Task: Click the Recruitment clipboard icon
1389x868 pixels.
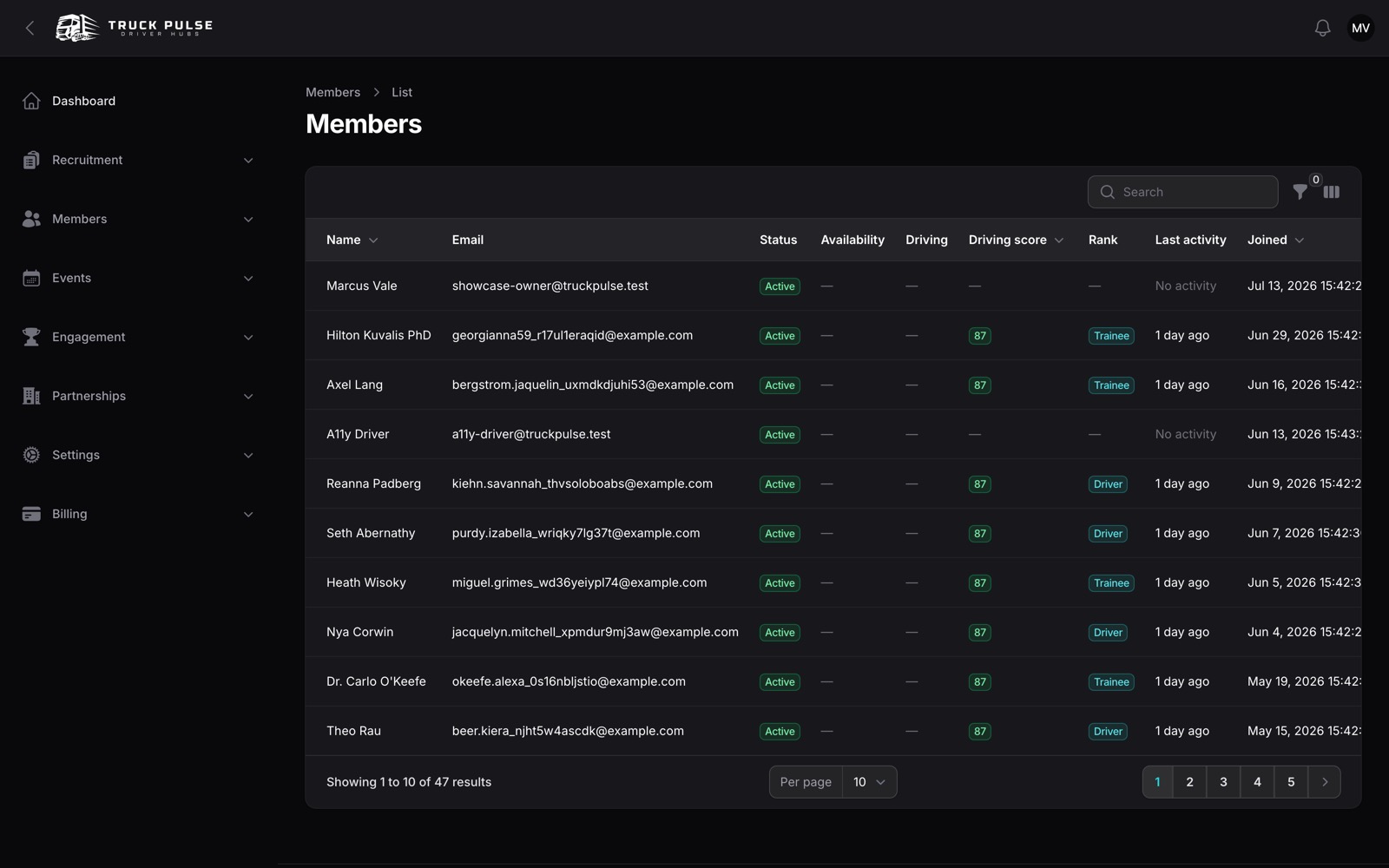Action: click(x=31, y=160)
